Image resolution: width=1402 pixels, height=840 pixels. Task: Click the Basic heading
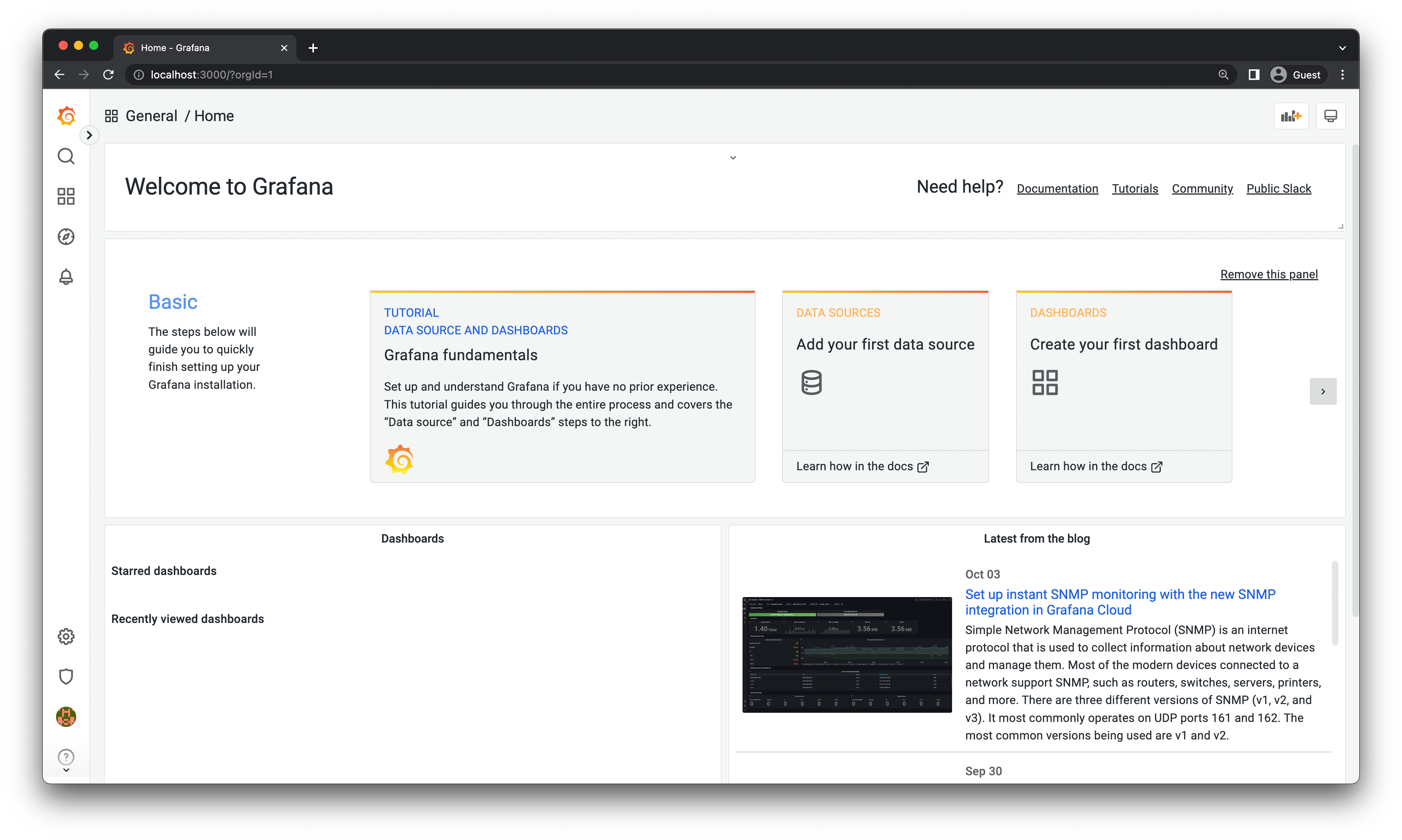tap(173, 302)
